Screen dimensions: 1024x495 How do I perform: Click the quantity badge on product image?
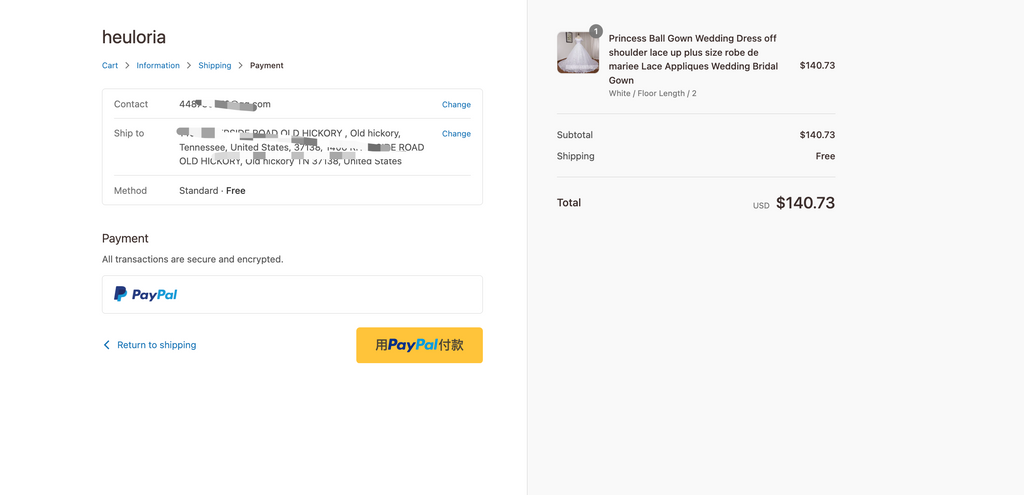[596, 32]
